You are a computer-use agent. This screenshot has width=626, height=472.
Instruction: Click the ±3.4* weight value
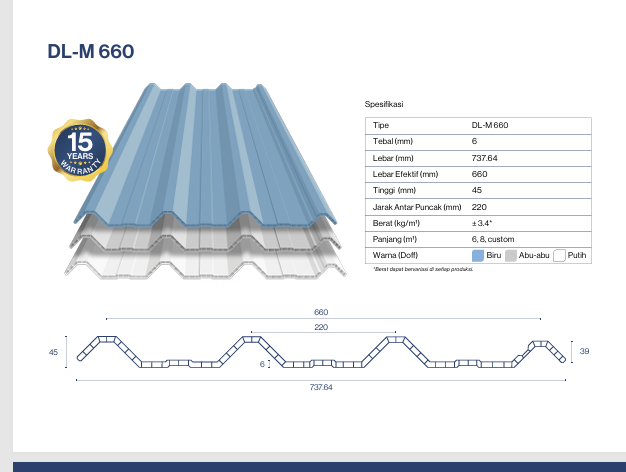point(481,223)
